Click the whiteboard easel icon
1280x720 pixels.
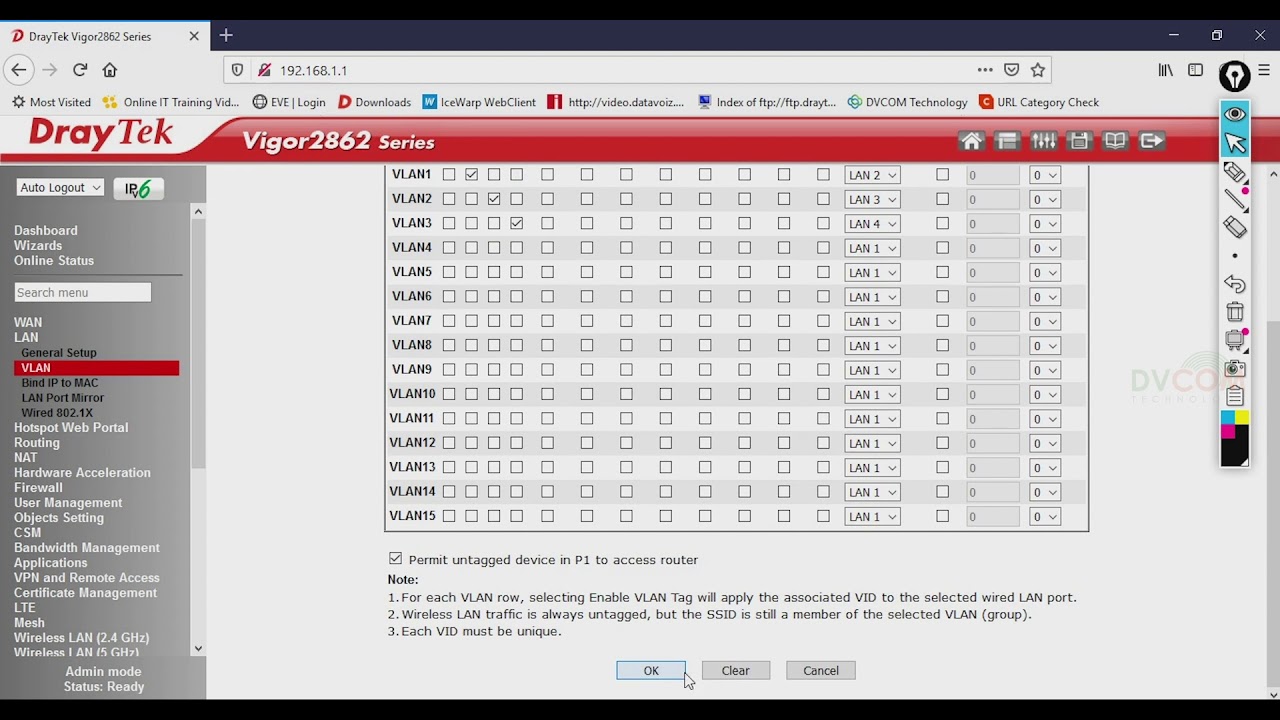[x=1235, y=340]
